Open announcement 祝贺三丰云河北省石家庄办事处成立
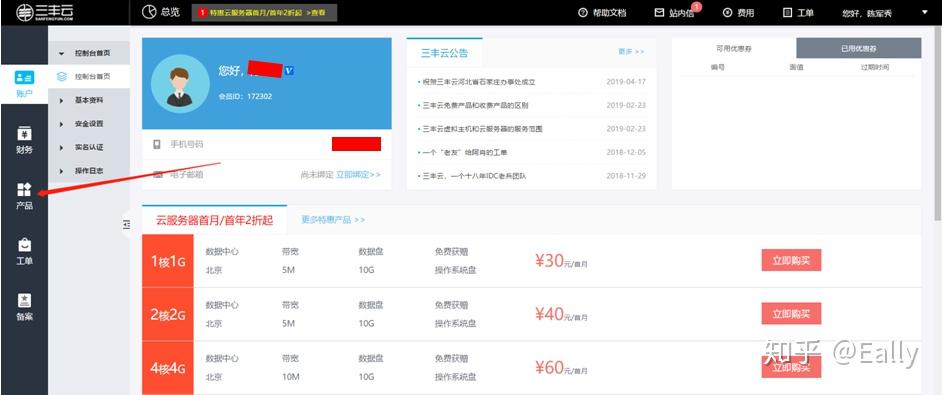This screenshot has height=395, width=942. (x=479, y=82)
